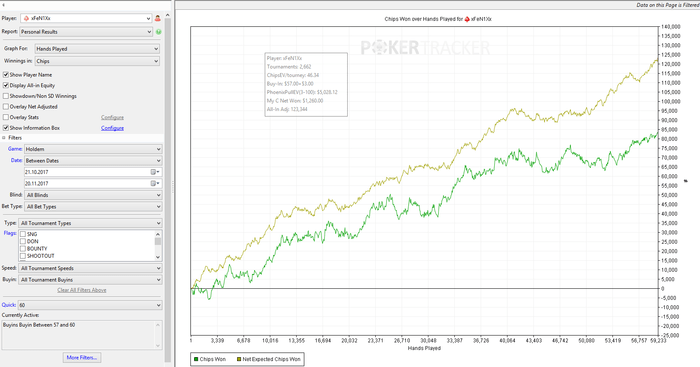Click the green refresh icon beside Report
The height and width of the screenshot is (367, 700).
[158, 32]
